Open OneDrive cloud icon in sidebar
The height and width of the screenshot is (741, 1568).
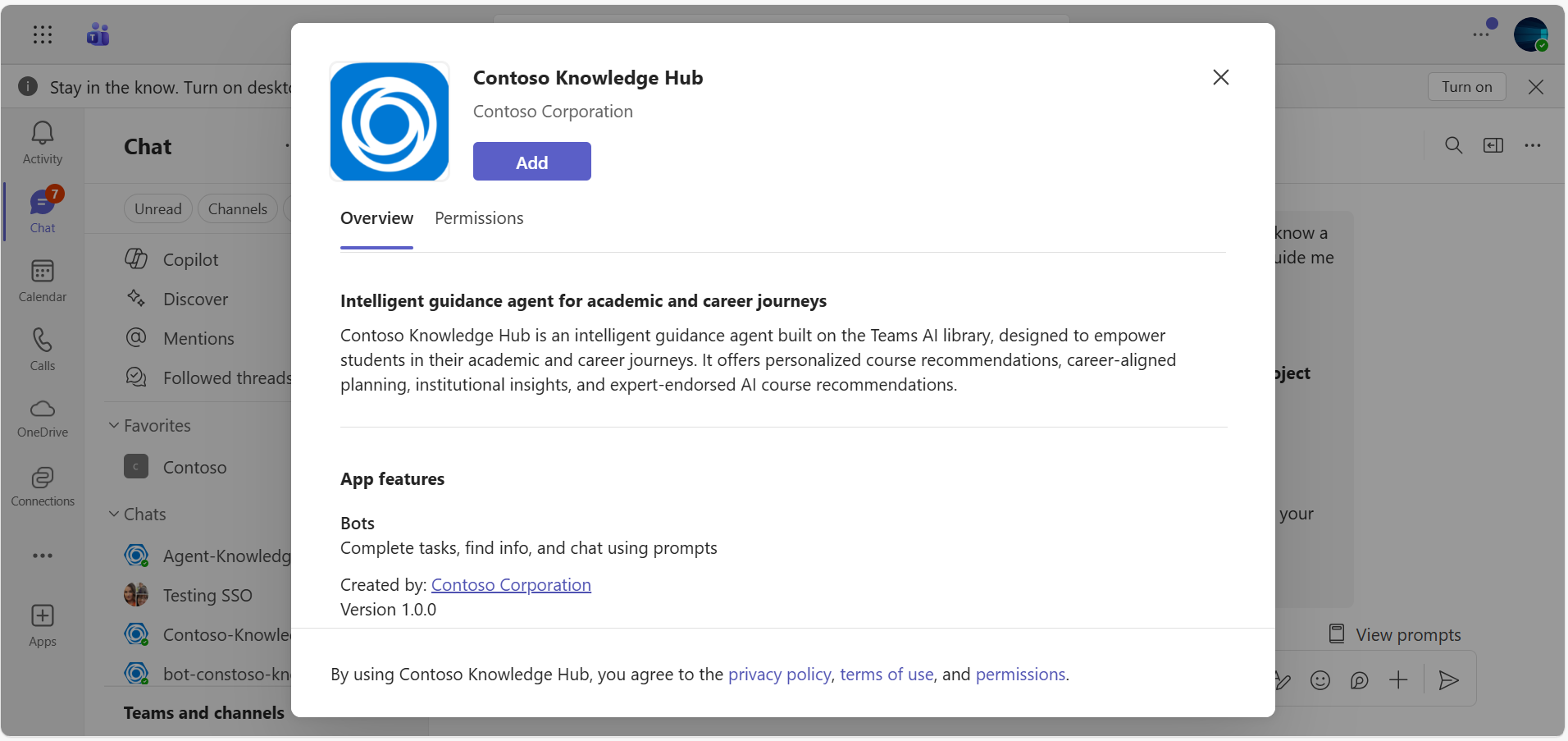(x=43, y=409)
